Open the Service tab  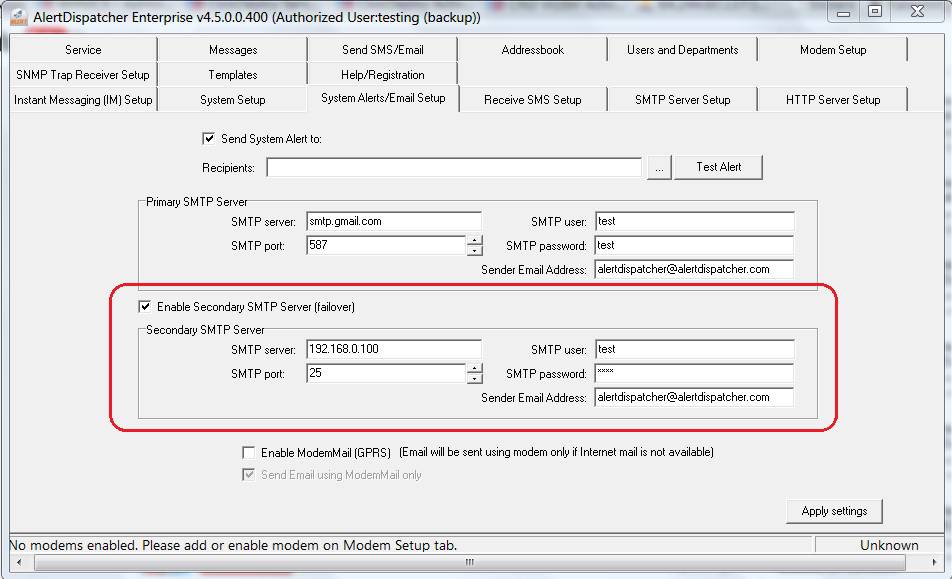pyautogui.click(x=83, y=50)
